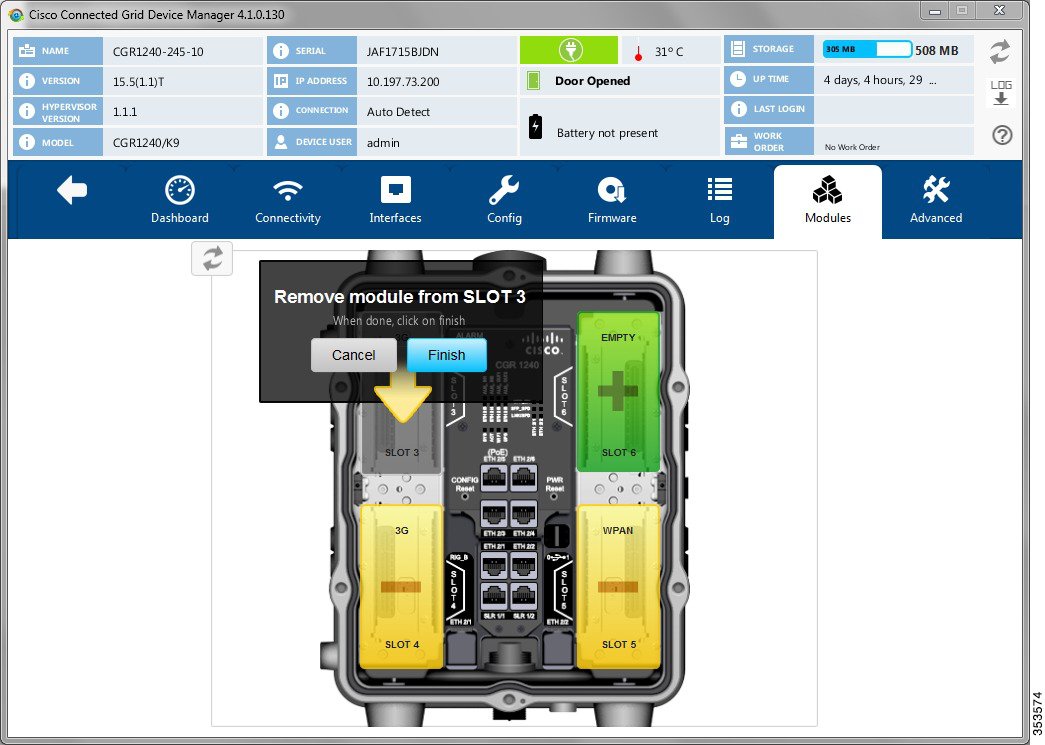
Task: Click the Auto Detect connection value
Action: (x=398, y=112)
